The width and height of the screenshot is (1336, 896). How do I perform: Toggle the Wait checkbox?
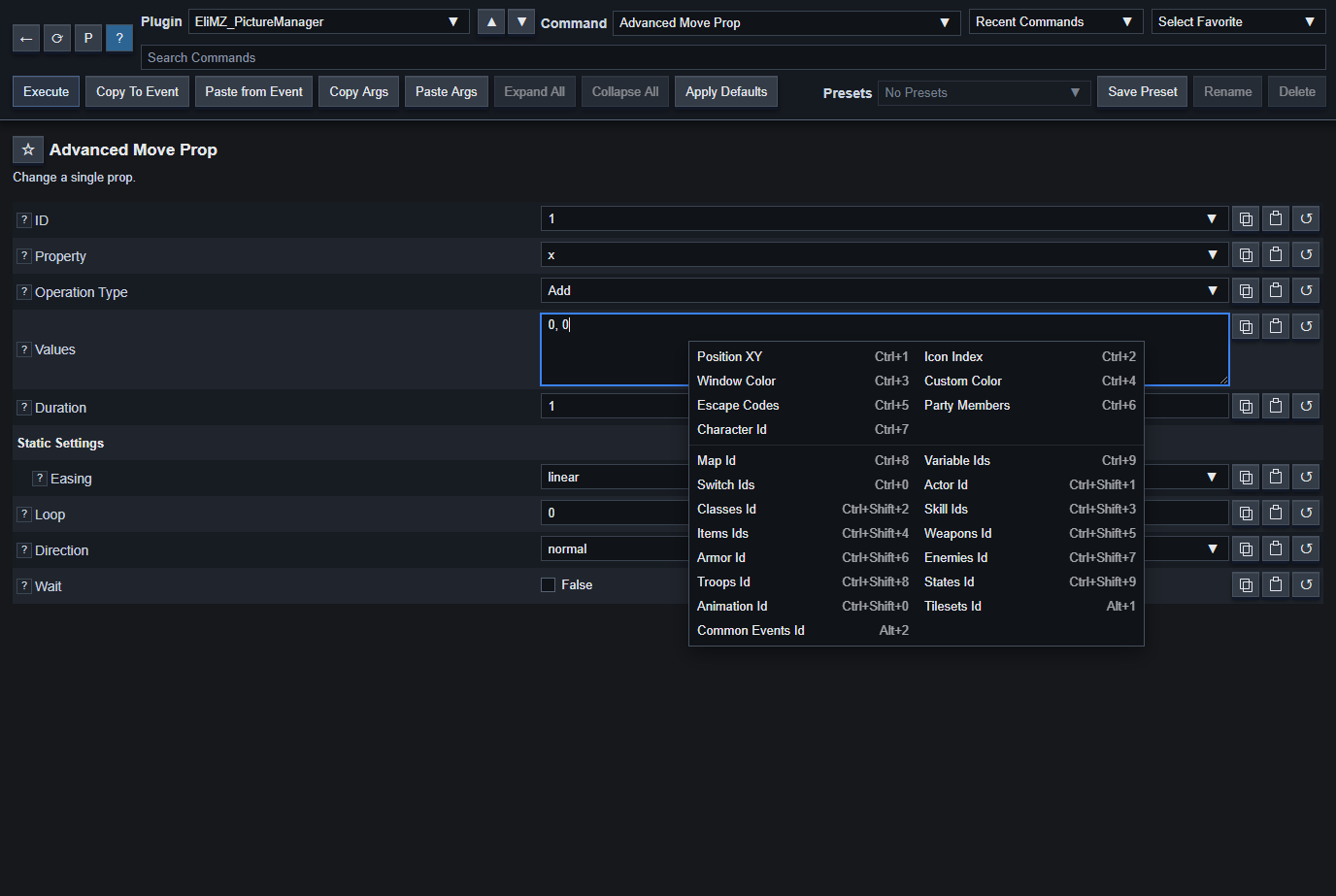tap(549, 585)
